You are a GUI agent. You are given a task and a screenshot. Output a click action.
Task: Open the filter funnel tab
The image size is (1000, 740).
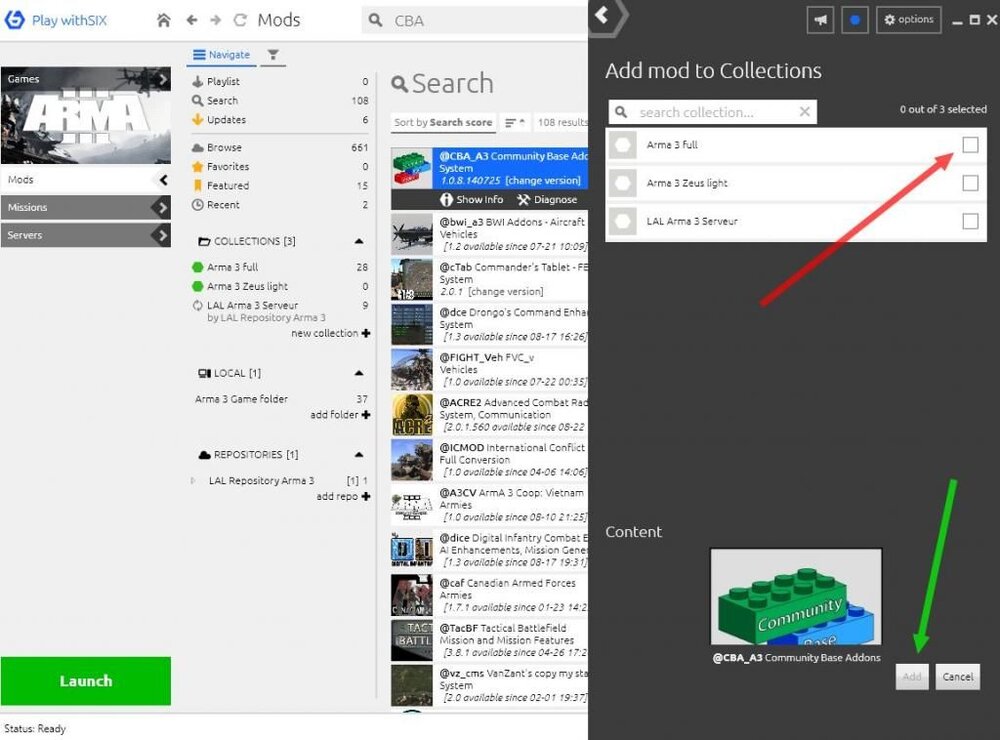[x=273, y=55]
